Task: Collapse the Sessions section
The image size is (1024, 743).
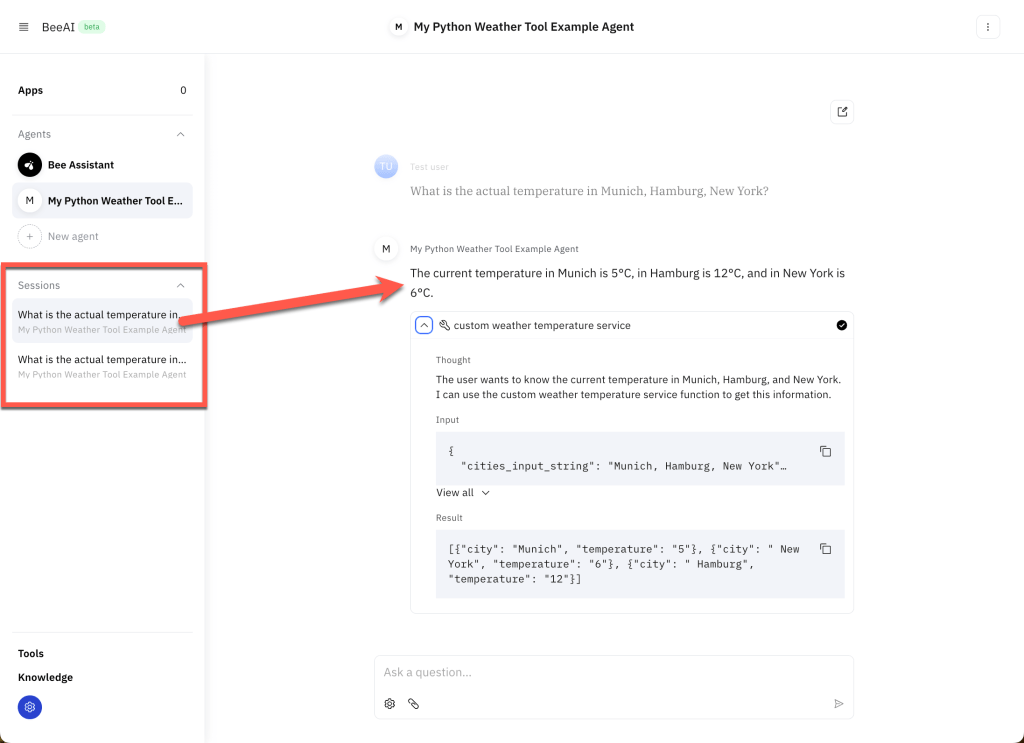Action: click(x=180, y=285)
